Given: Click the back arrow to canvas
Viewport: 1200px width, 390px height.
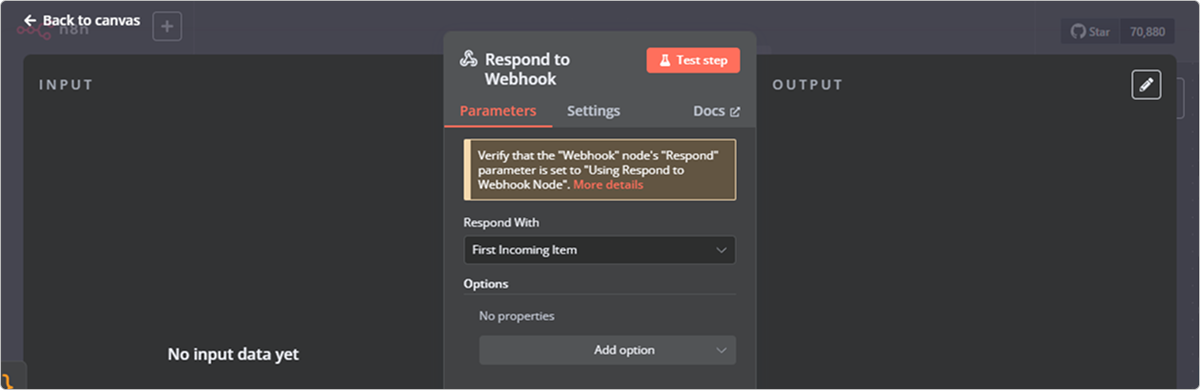Looking at the screenshot, I should coord(30,20).
